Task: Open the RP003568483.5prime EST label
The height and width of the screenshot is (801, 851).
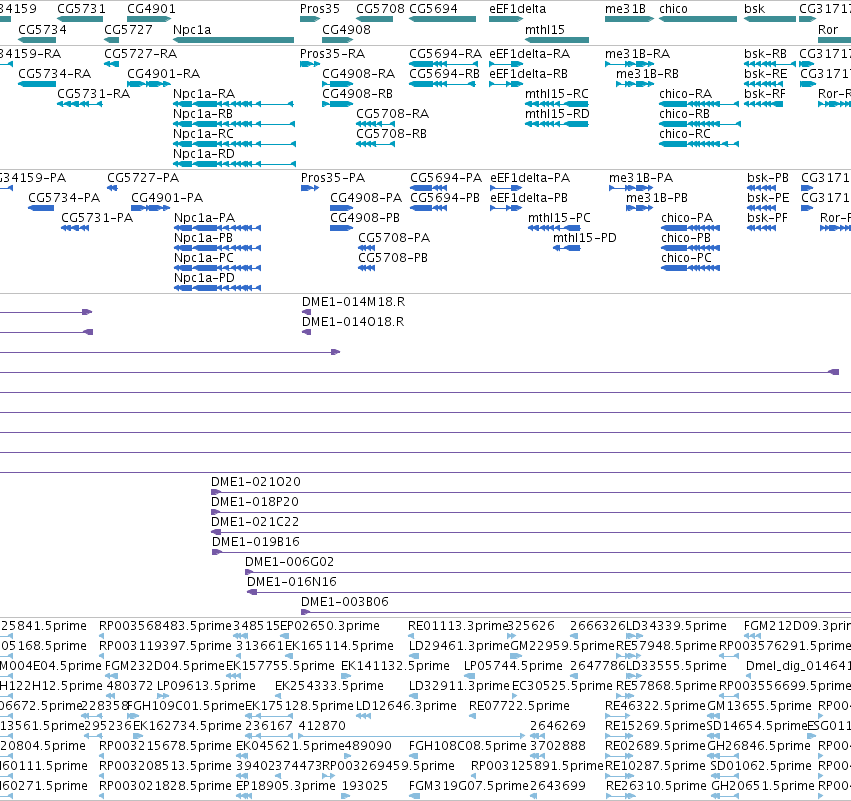Action: (166, 626)
